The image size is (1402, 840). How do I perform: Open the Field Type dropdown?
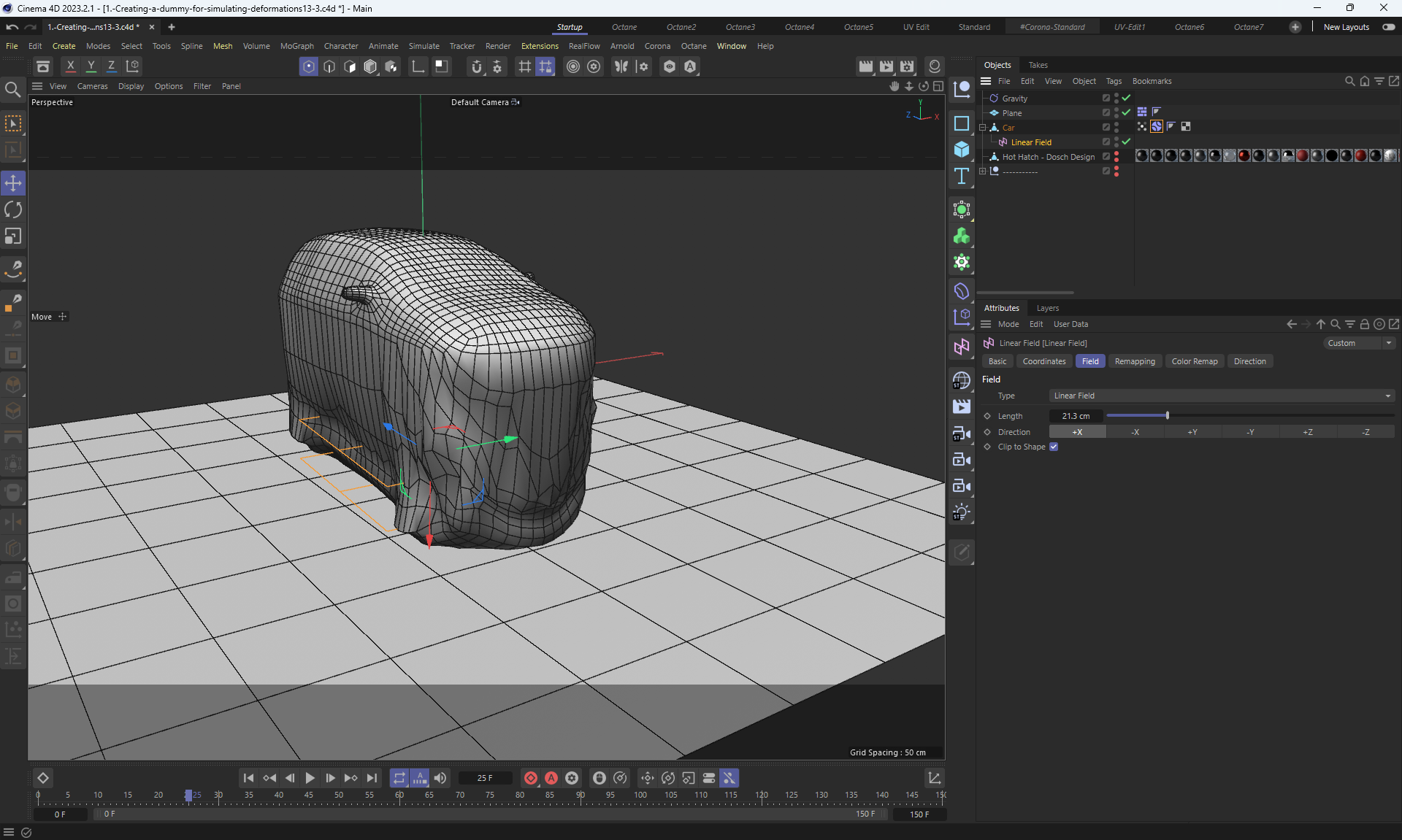pyautogui.click(x=1222, y=396)
